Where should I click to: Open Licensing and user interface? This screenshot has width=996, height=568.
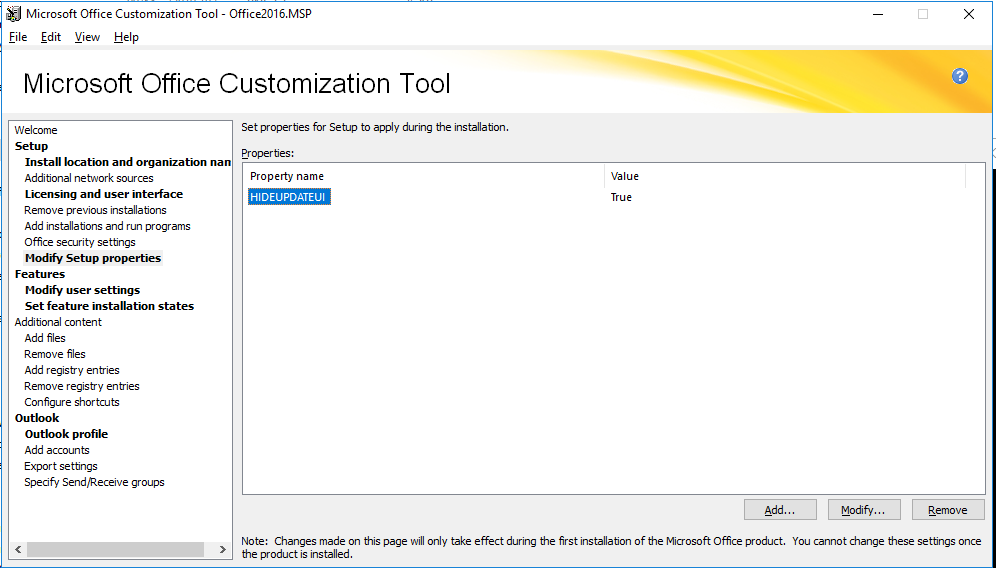point(104,194)
